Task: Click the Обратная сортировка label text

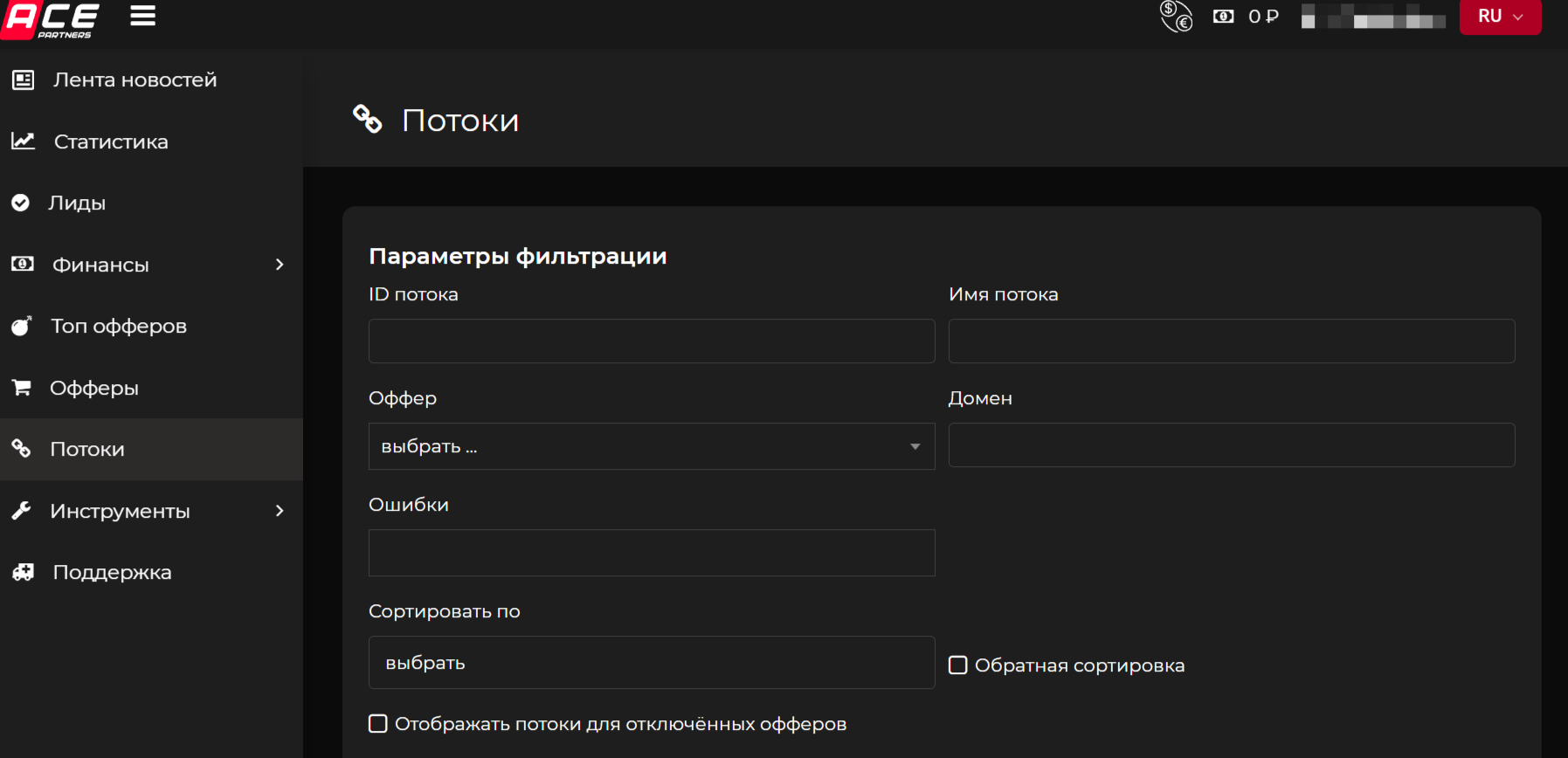Action: [1080, 665]
